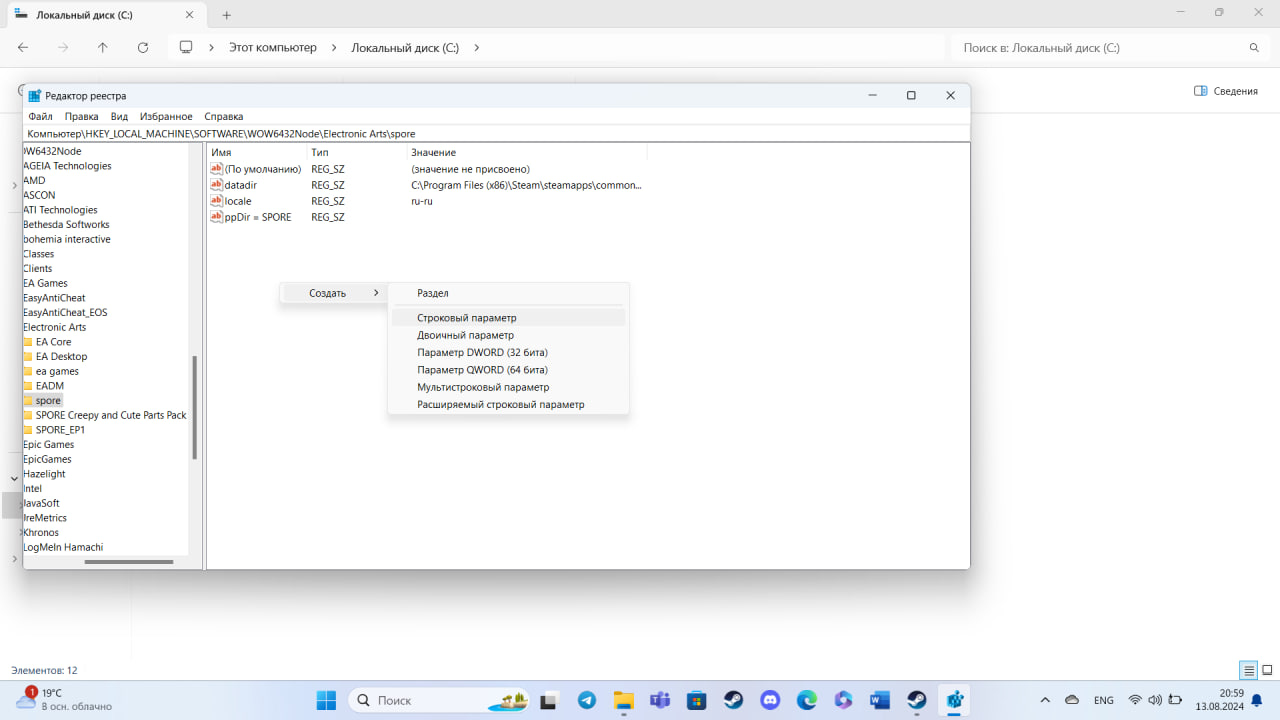Click the string icon of ppDir = SPORE
Image resolution: width=1280 pixels, height=720 pixels.
(x=216, y=217)
